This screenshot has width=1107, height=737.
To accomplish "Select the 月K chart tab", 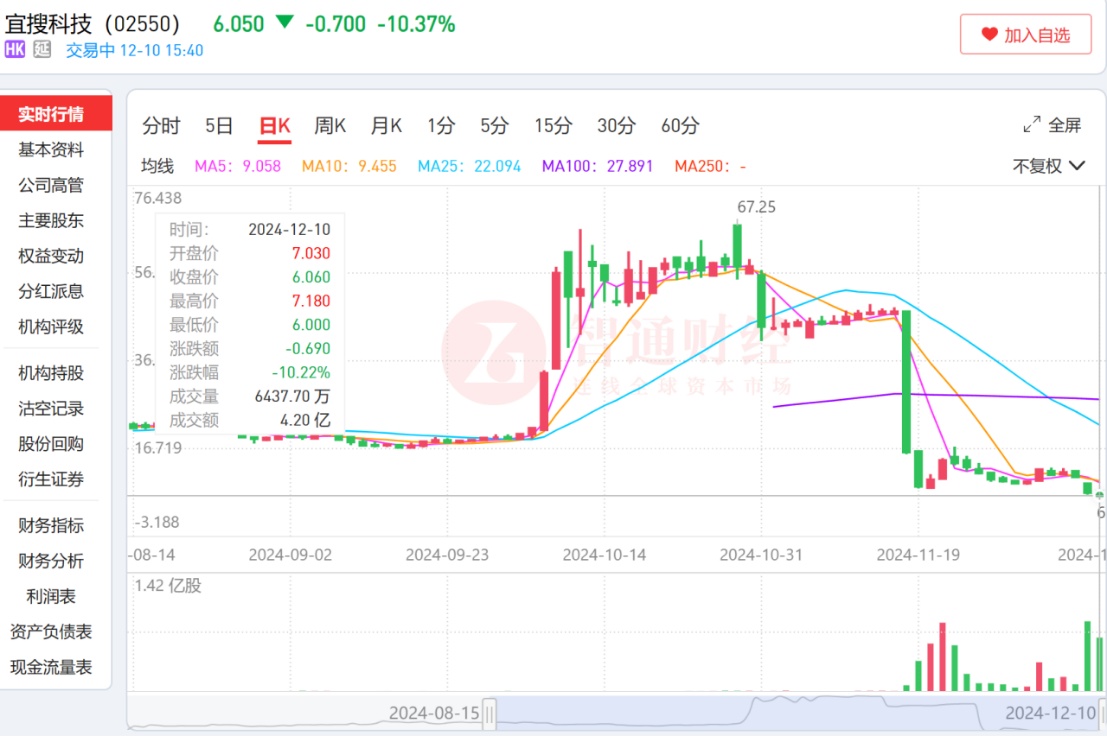I will coord(386,126).
